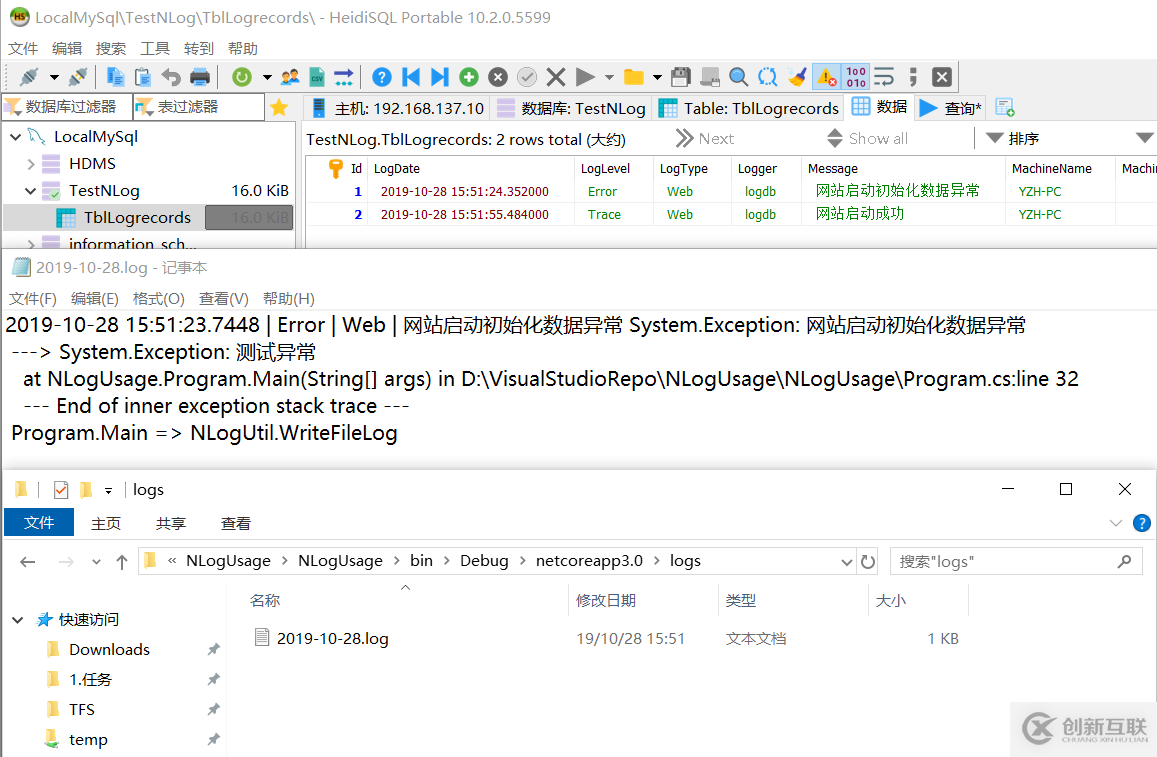Click inside the Explorer search logs box
Image resolution: width=1157 pixels, height=757 pixels.
point(1005,561)
